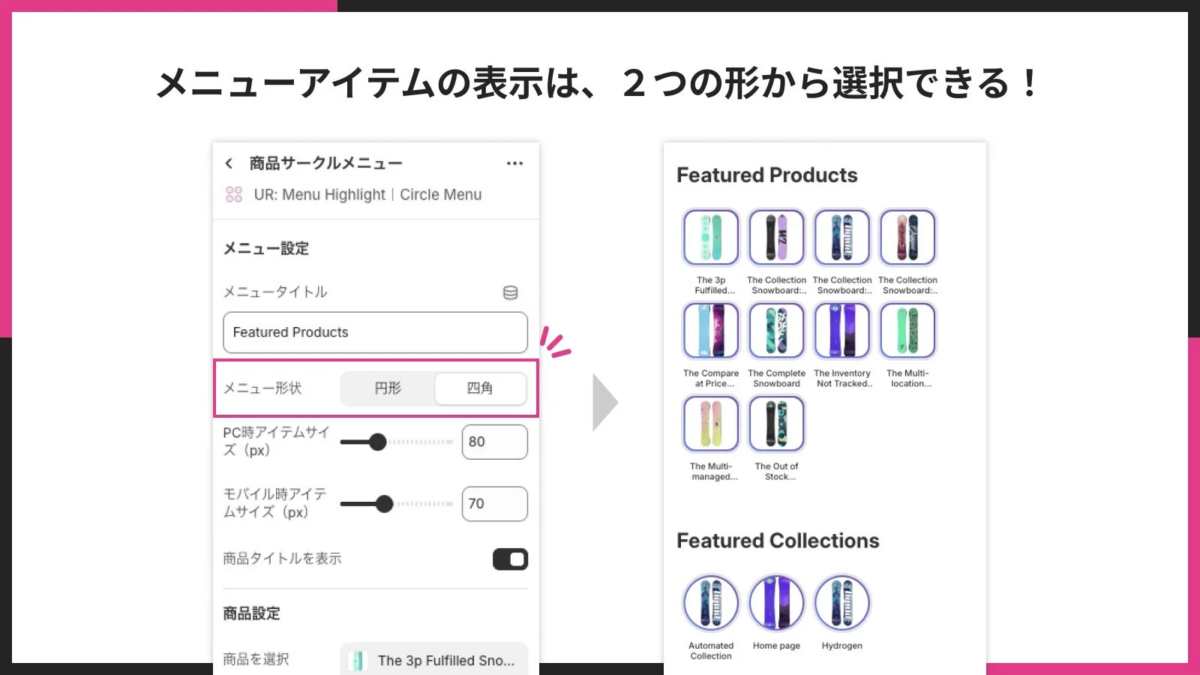The width and height of the screenshot is (1200, 675).
Task: Click the Featured Products title input field
Action: [x=375, y=332]
